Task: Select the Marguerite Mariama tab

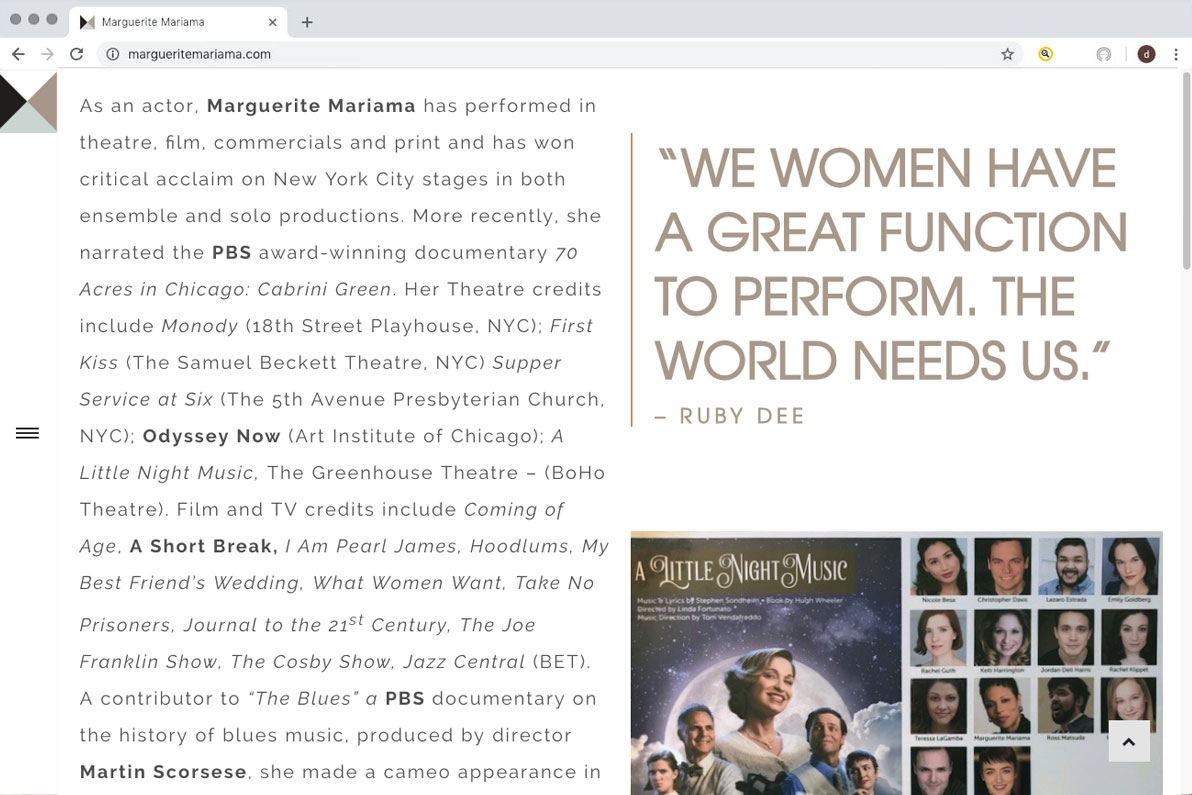Action: pyautogui.click(x=170, y=22)
